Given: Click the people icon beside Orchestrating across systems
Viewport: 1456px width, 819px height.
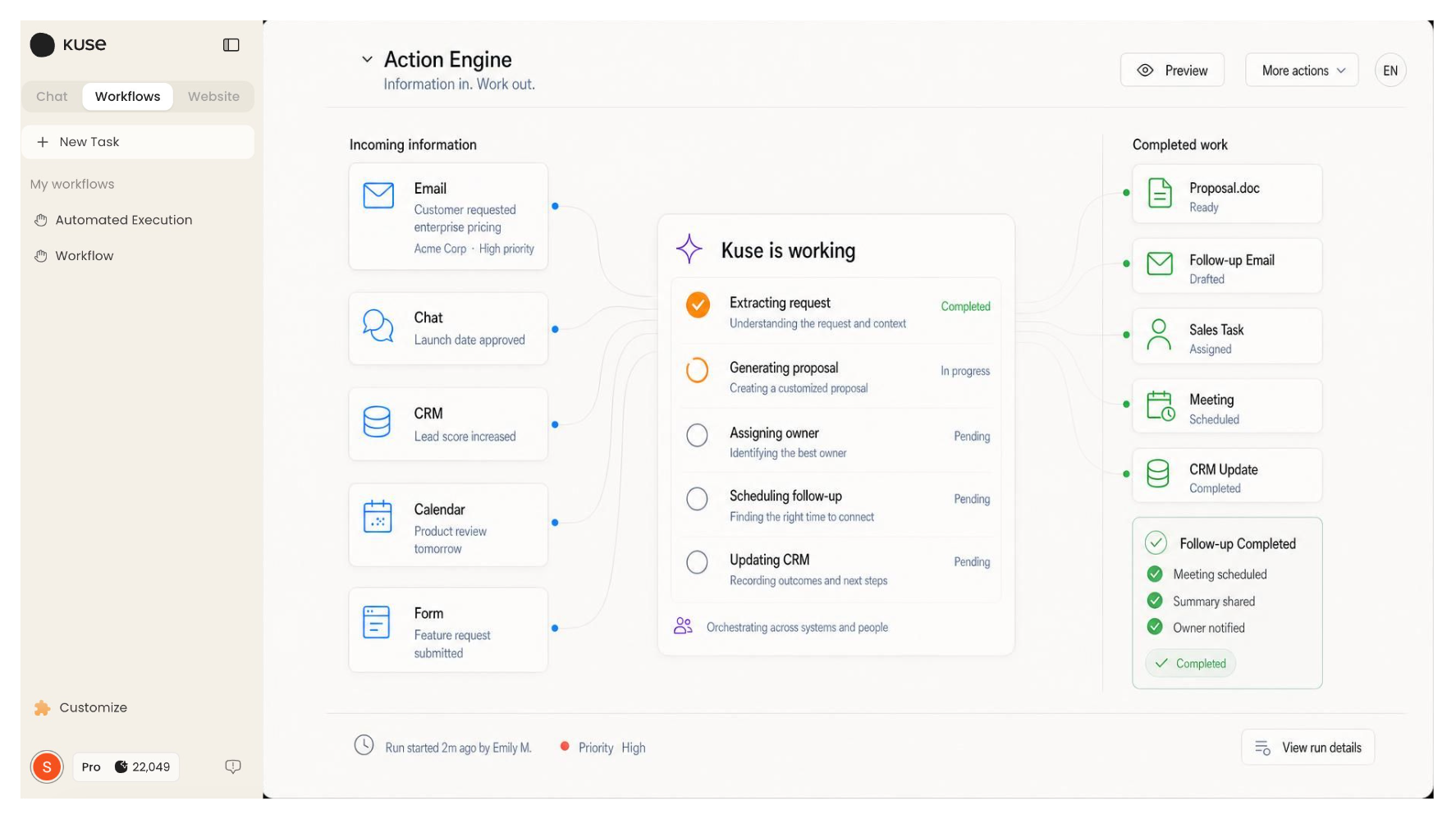Looking at the screenshot, I should point(683,626).
